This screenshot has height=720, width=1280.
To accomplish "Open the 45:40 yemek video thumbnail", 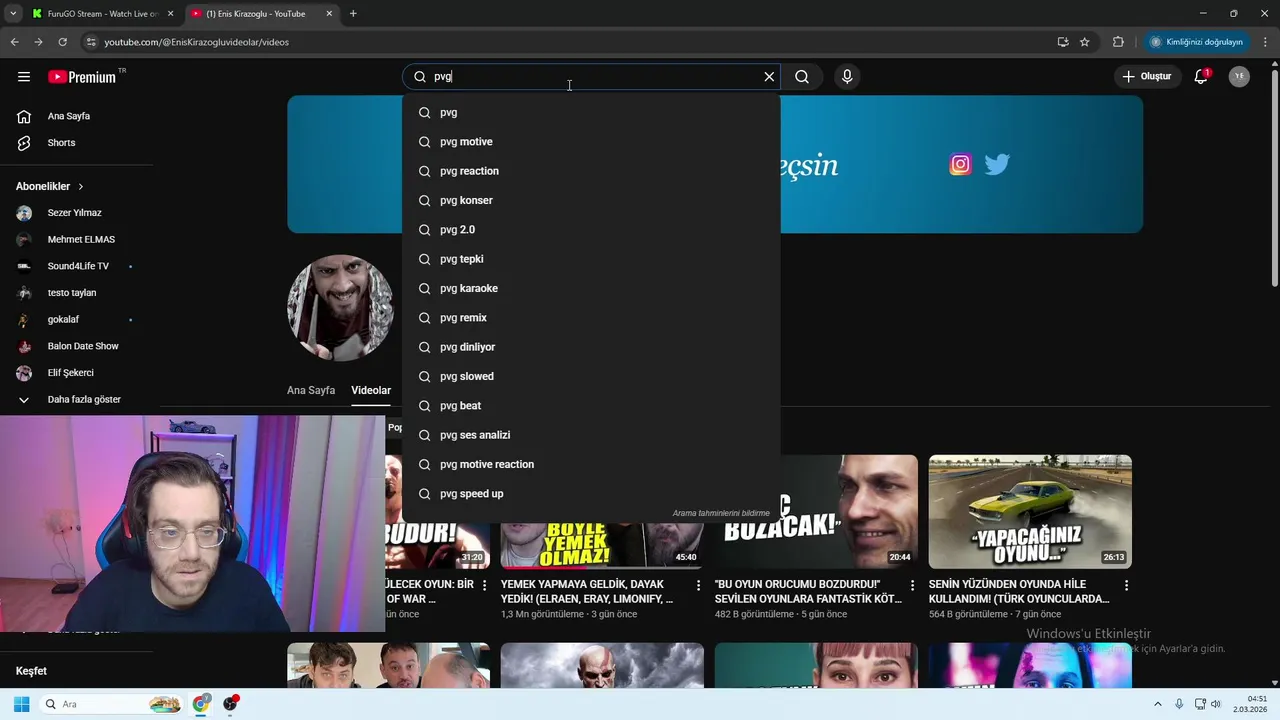I will (602, 512).
